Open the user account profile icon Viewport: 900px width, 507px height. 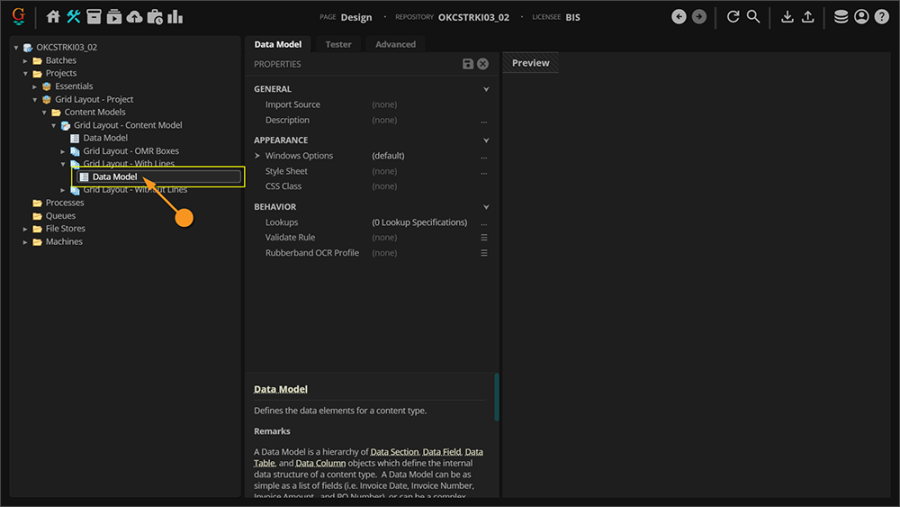click(861, 17)
